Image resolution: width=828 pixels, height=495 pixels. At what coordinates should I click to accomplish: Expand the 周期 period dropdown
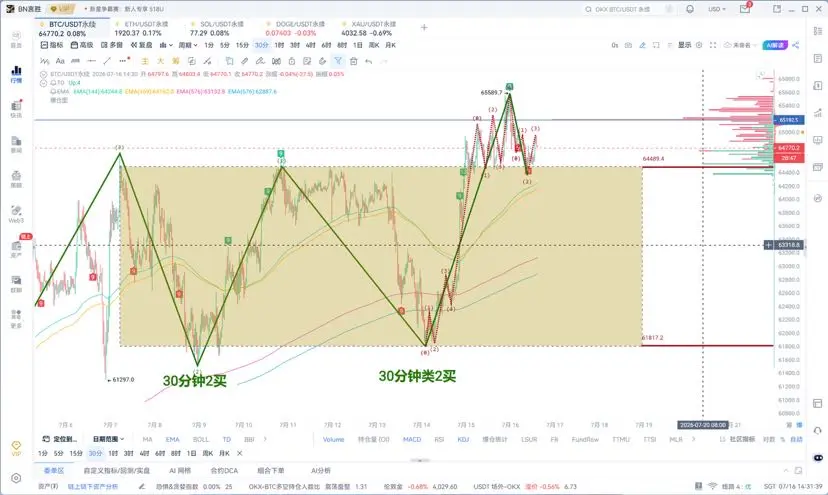point(188,45)
